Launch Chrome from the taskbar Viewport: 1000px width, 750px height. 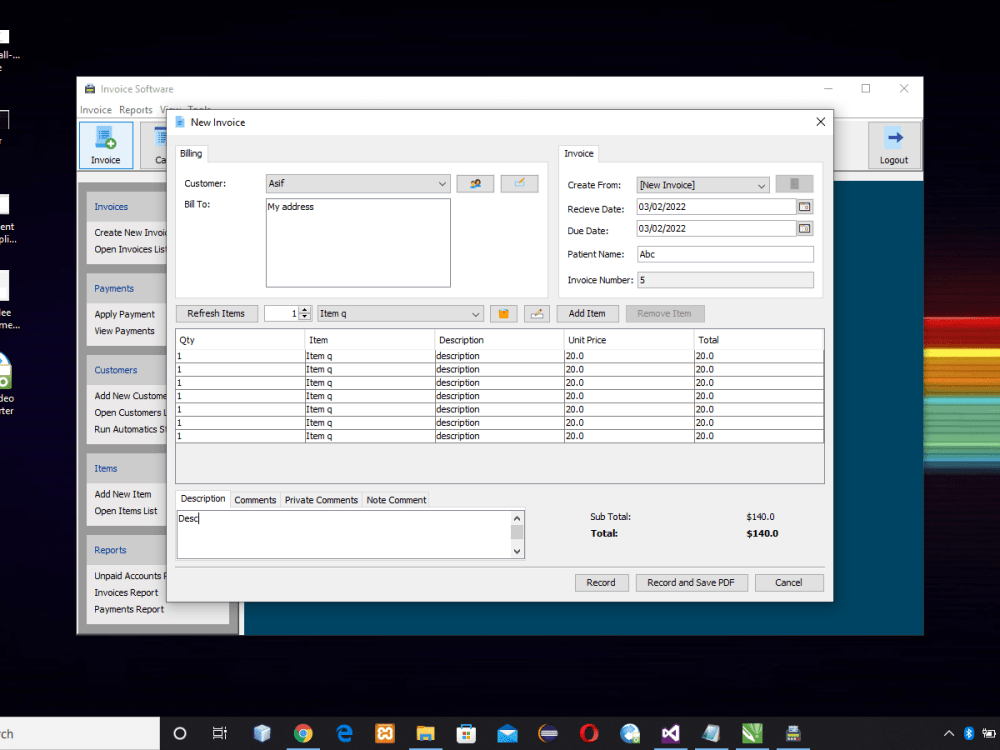coord(303,733)
